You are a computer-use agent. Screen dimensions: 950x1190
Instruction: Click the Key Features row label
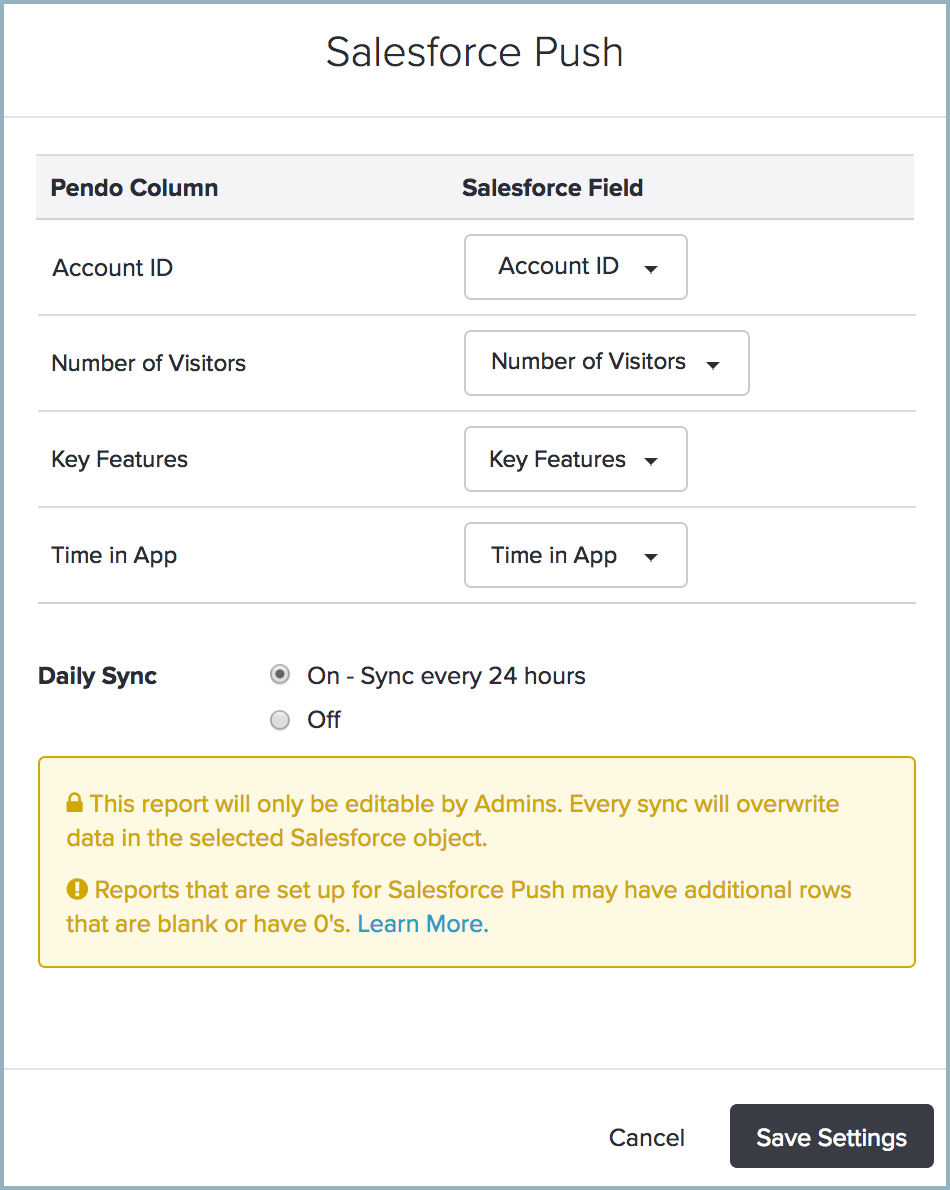[x=119, y=459]
